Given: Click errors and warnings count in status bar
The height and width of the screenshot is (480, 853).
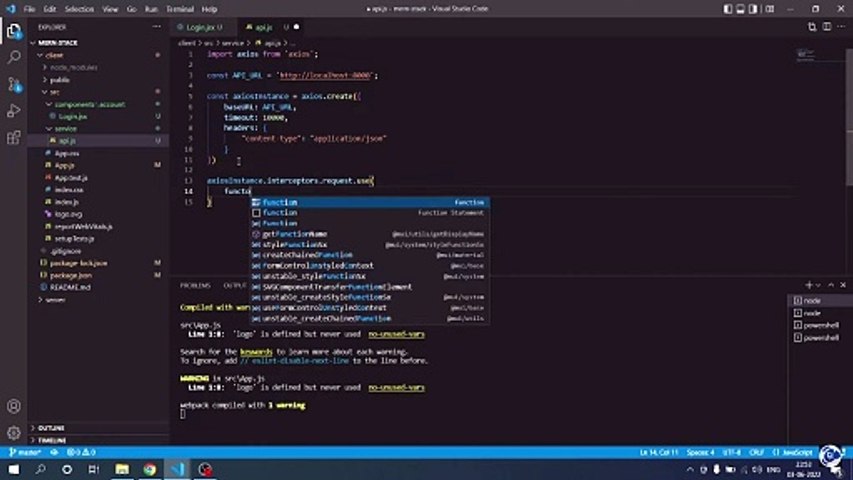Looking at the screenshot, I should tap(81, 452).
